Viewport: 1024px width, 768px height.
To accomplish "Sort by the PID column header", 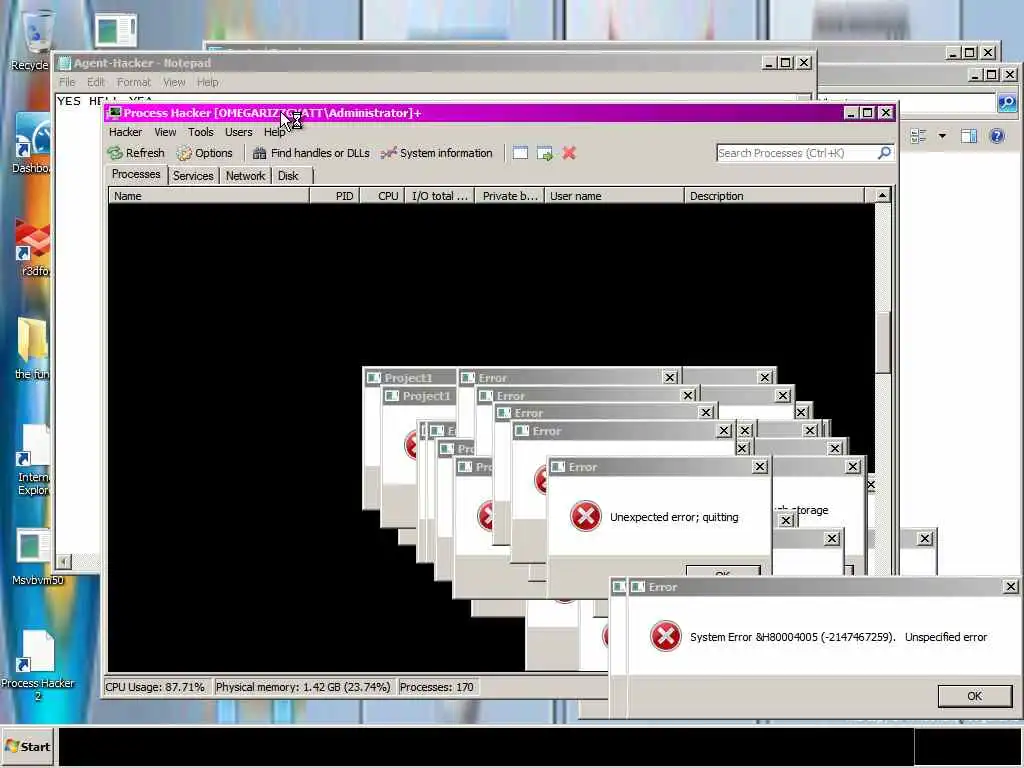I will [335, 196].
